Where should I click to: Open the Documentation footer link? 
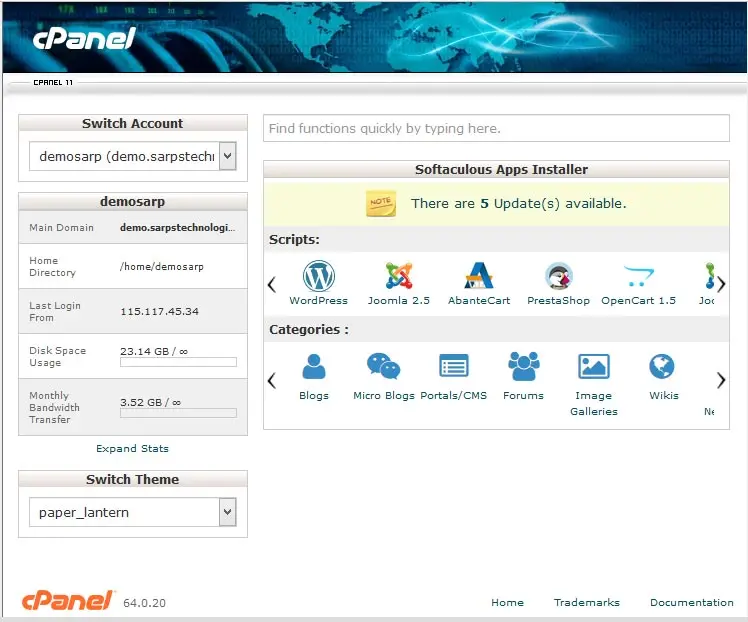tap(691, 603)
